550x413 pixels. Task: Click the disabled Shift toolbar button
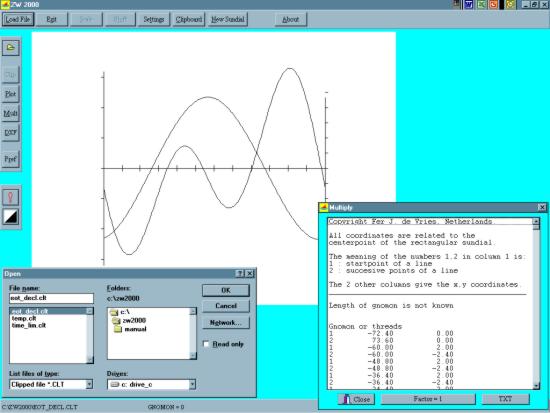pyautogui.click(x=120, y=19)
